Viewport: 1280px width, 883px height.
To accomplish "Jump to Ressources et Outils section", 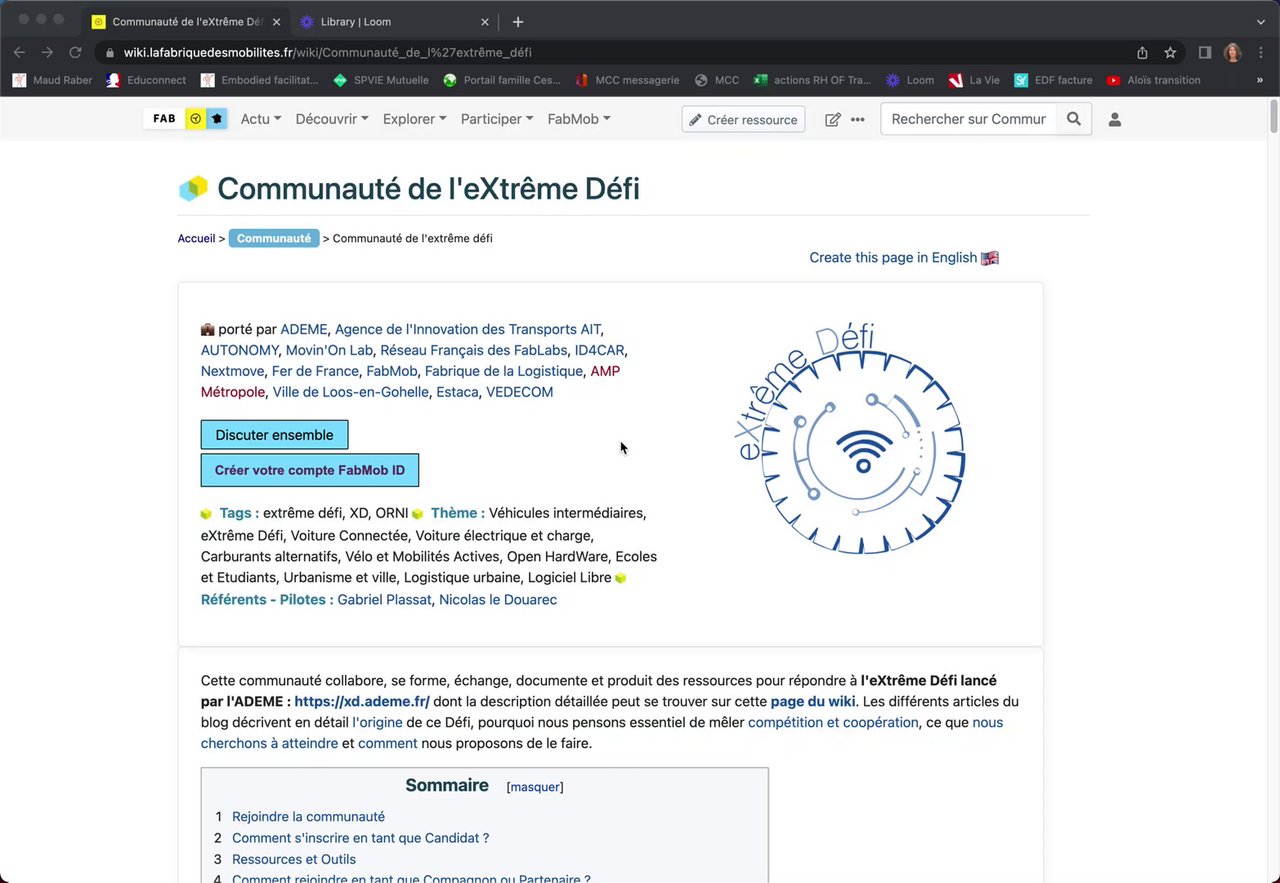I will [294, 859].
